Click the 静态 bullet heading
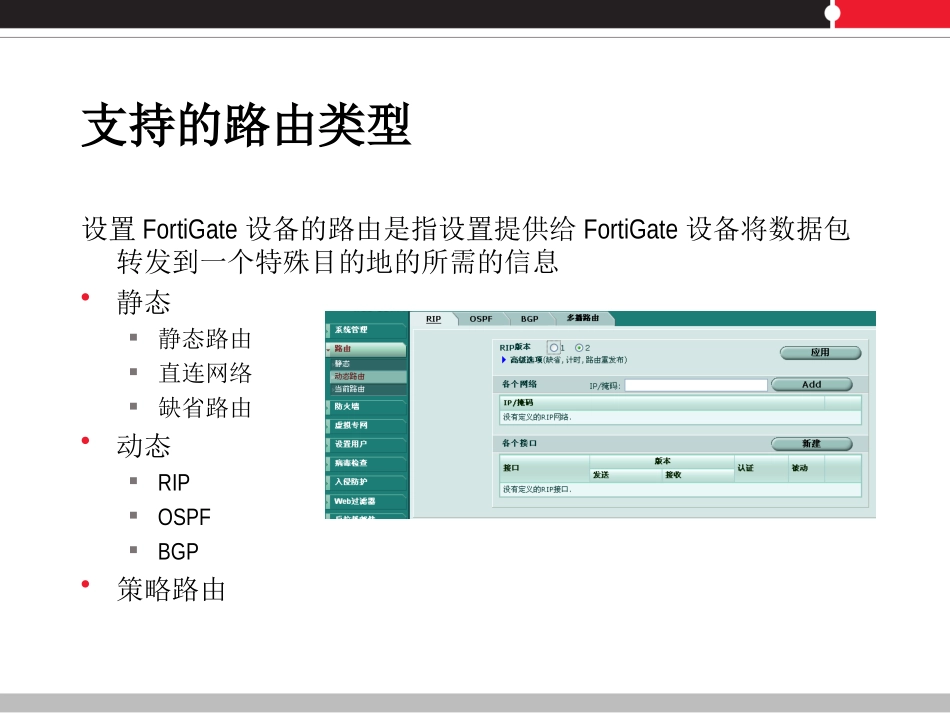The image size is (950, 713). [x=144, y=302]
